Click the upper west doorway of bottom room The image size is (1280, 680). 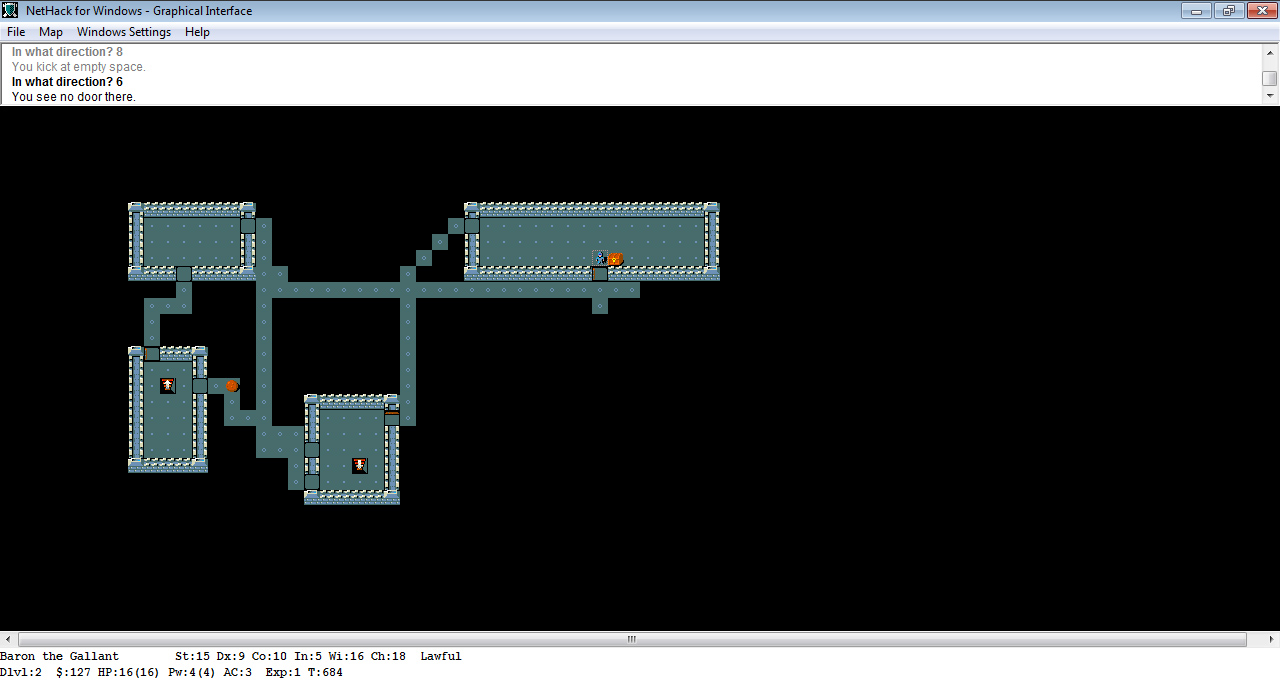(x=312, y=450)
